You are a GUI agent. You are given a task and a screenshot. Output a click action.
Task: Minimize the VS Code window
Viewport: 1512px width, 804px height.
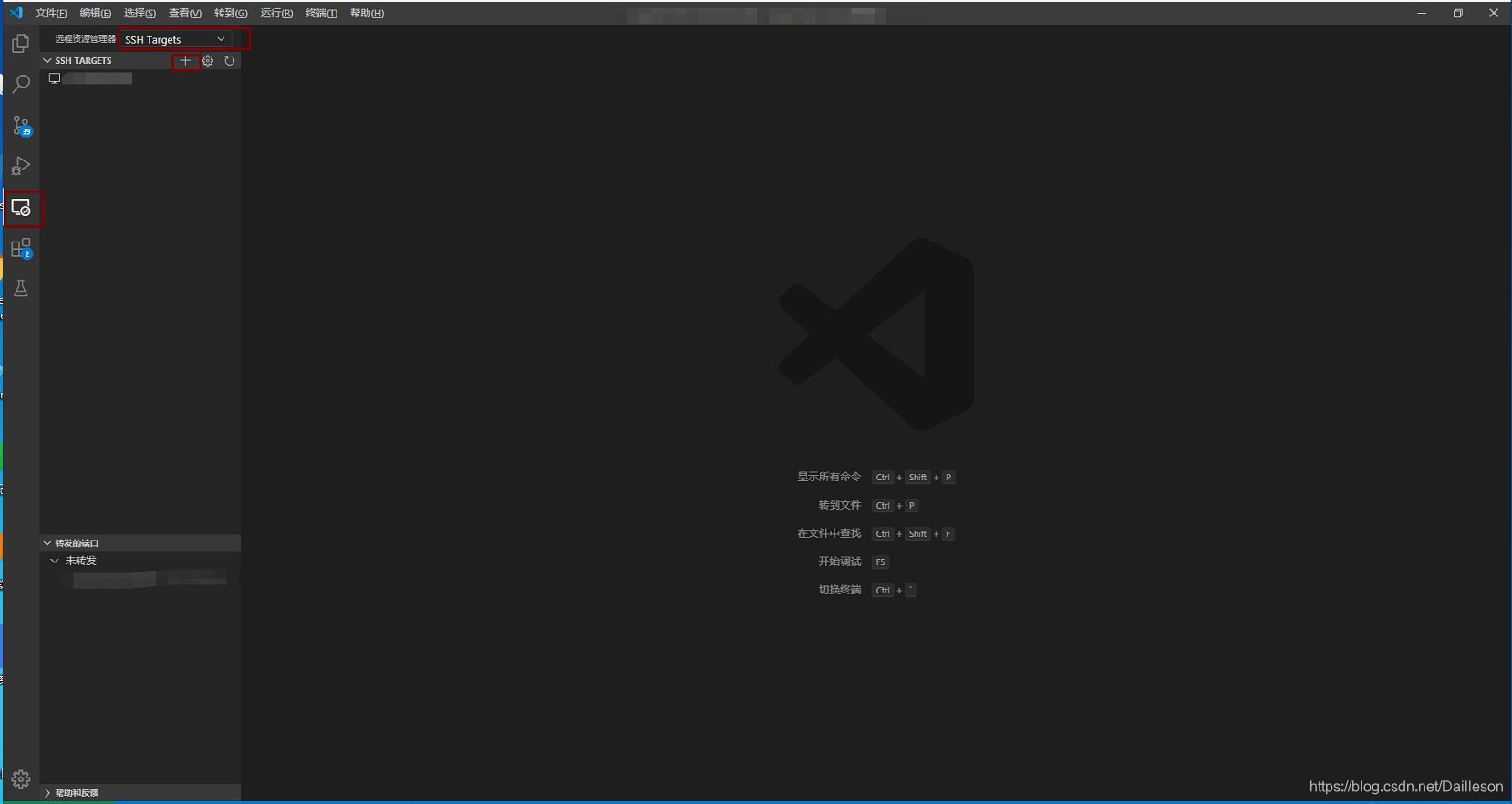[1422, 13]
